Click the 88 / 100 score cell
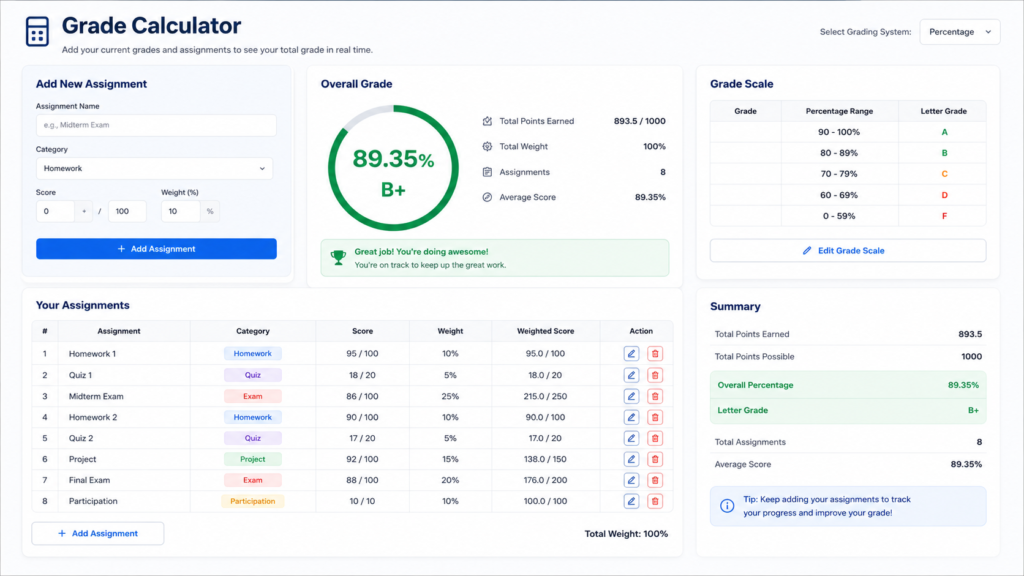1024x576 pixels. click(x=362, y=480)
